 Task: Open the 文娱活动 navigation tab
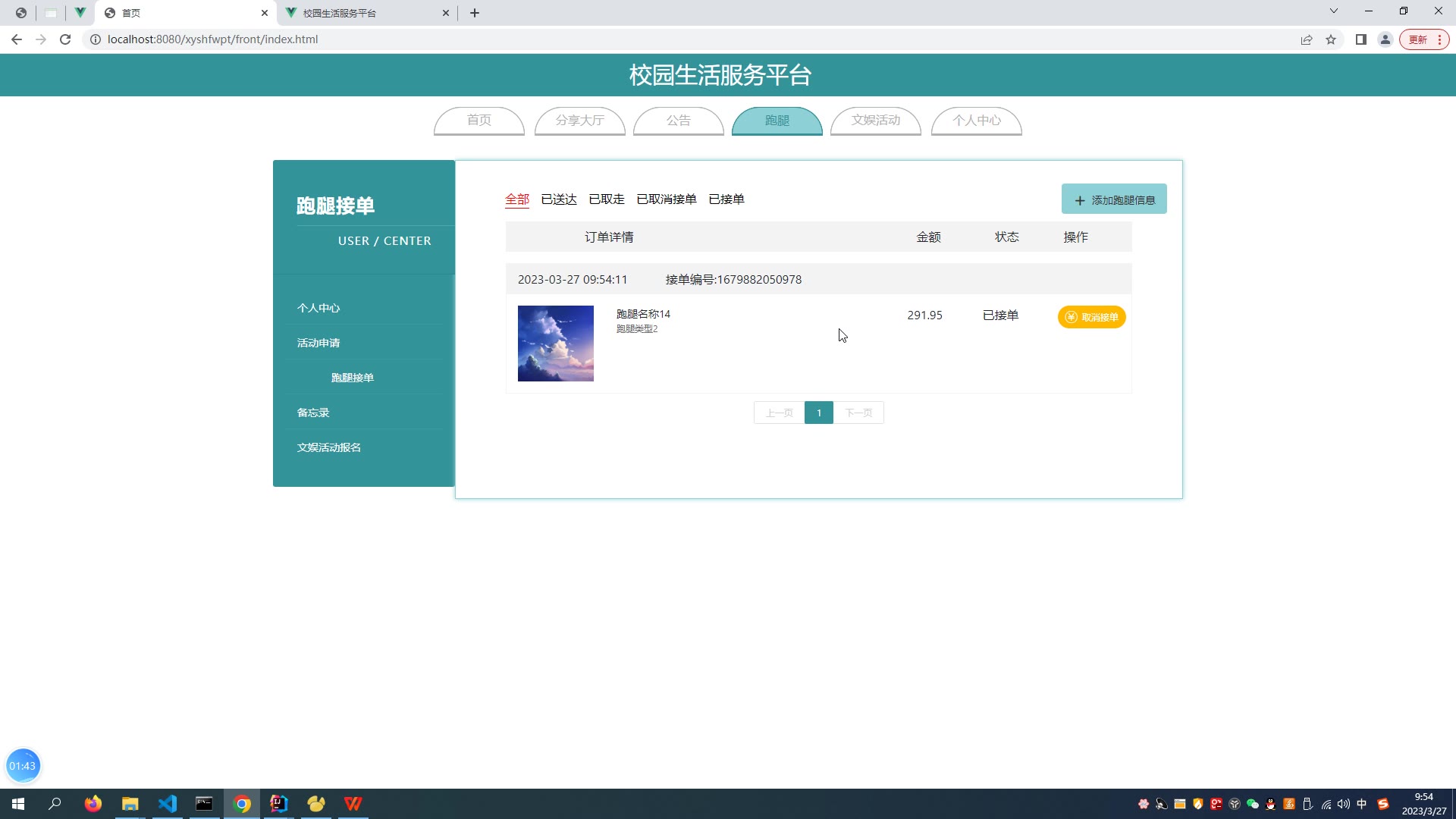pos(876,121)
